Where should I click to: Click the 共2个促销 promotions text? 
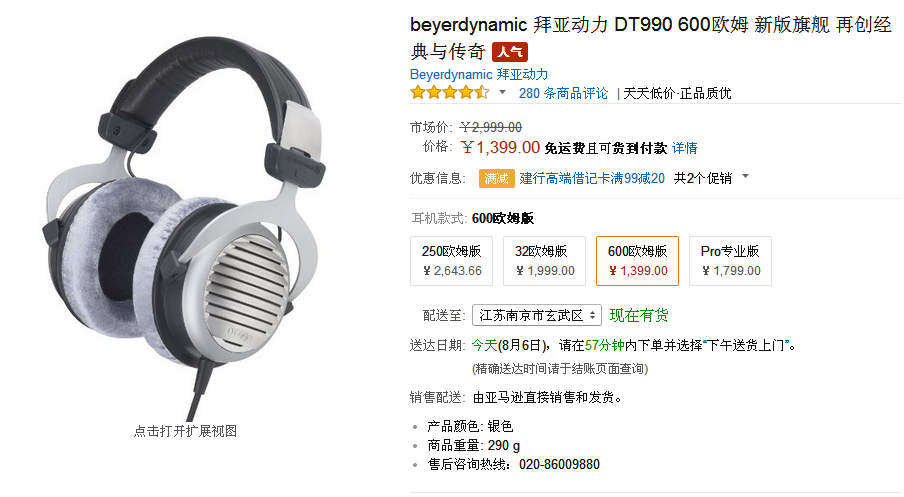(702, 178)
